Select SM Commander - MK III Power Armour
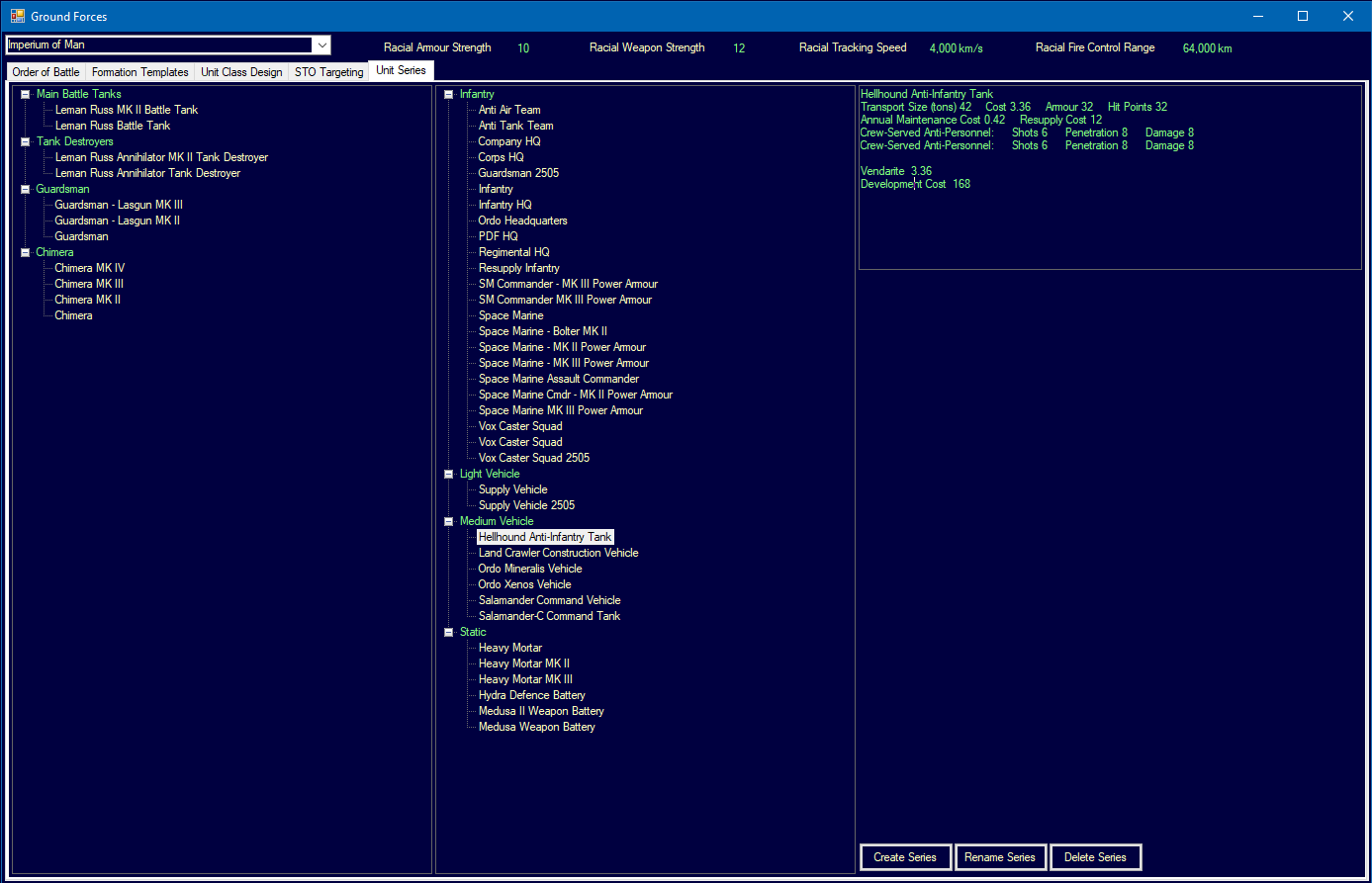The height and width of the screenshot is (883, 1372). tap(568, 284)
